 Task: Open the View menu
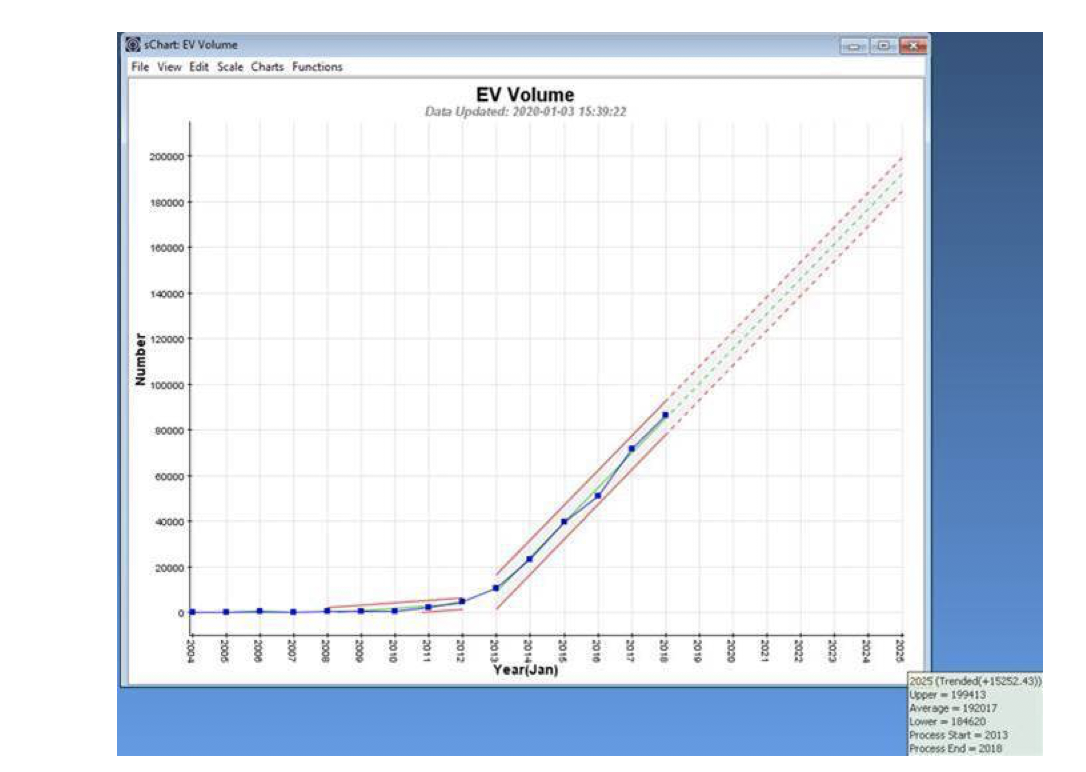coord(169,67)
